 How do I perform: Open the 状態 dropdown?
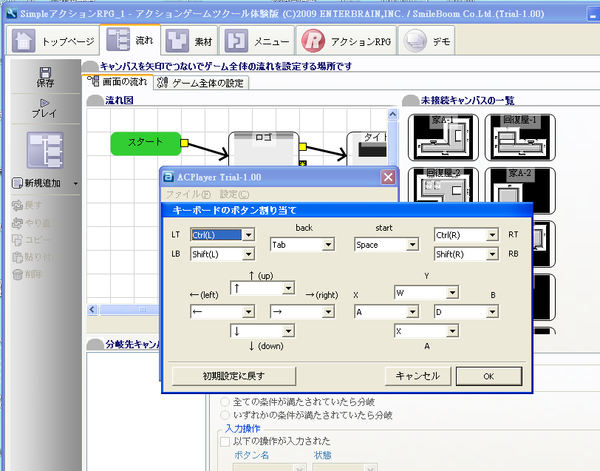(x=370, y=468)
